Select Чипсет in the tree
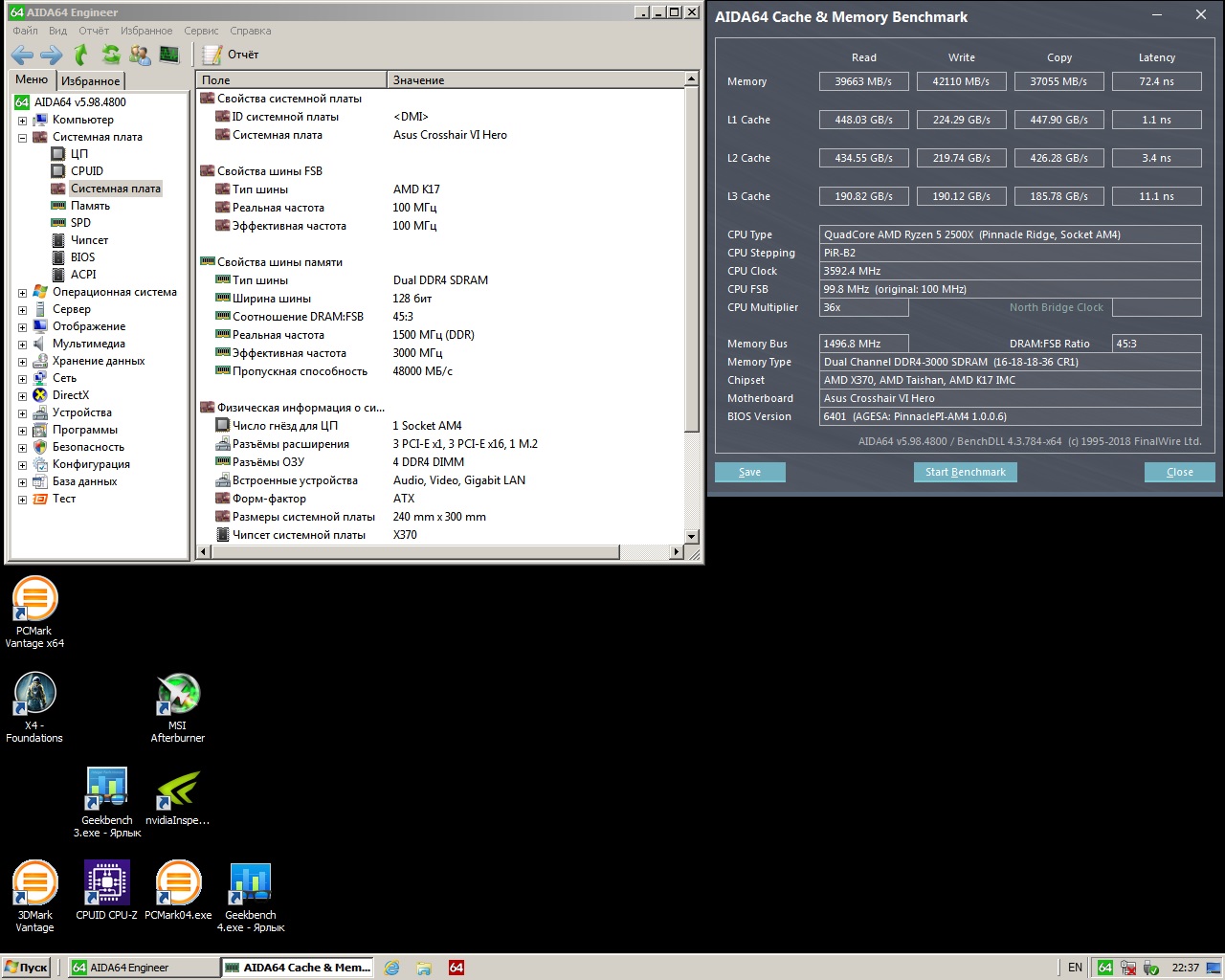Viewport: 1225px width, 980px height. pos(89,240)
